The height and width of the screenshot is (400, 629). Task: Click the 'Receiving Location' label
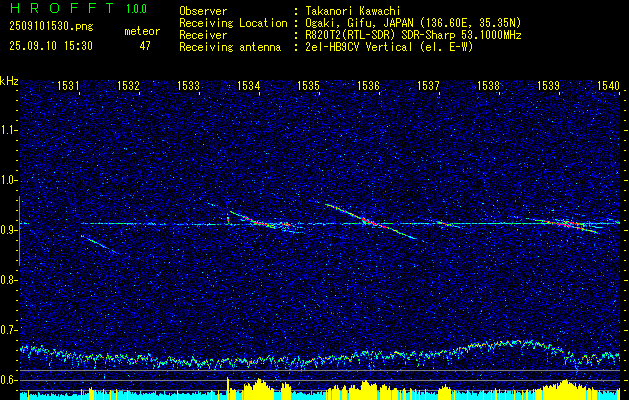233,23
